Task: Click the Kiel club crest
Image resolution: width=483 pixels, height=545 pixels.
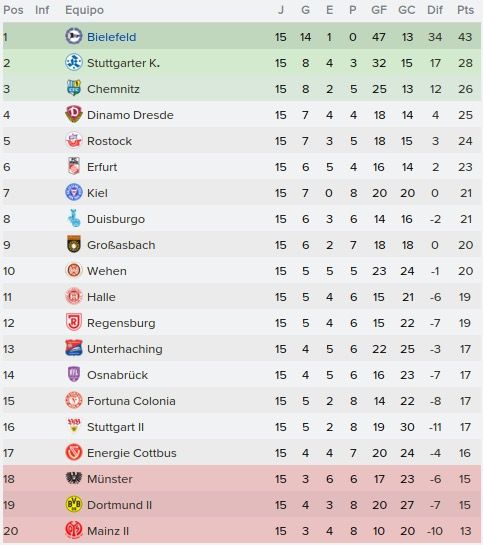Action: pyautogui.click(x=74, y=192)
